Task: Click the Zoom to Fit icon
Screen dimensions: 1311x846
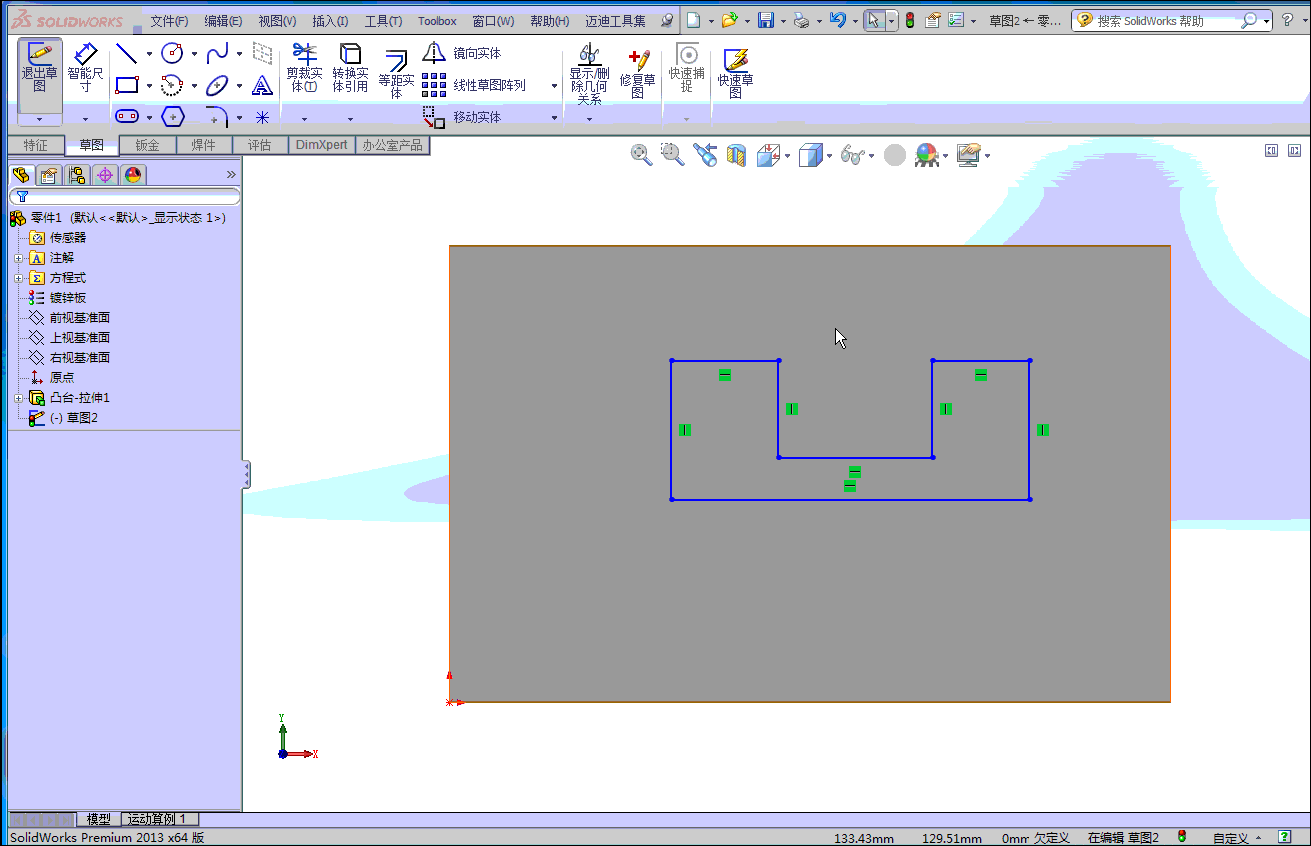Action: (641, 155)
